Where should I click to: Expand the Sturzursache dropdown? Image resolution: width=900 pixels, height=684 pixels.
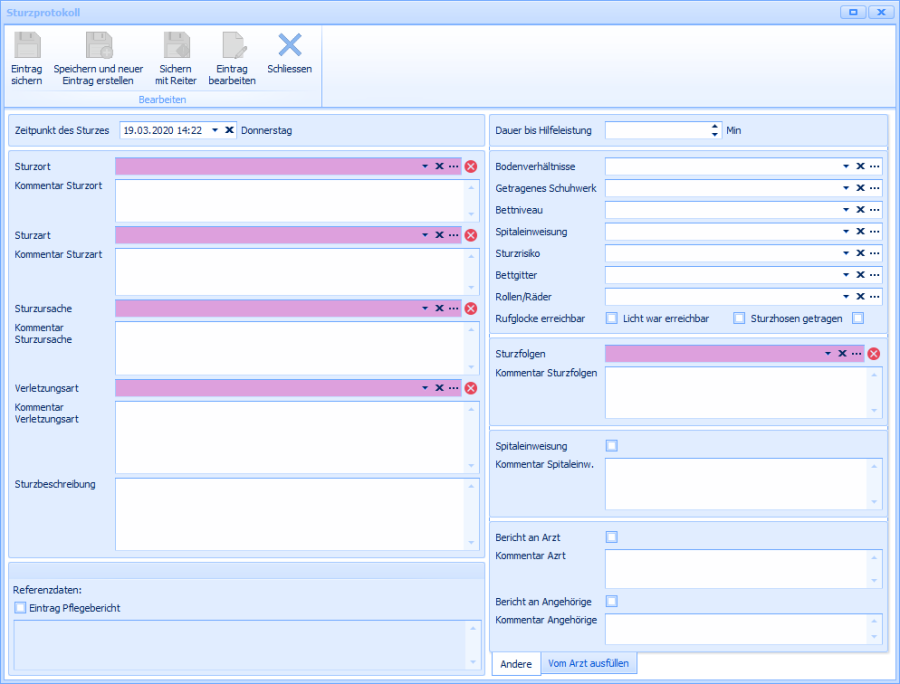424,308
